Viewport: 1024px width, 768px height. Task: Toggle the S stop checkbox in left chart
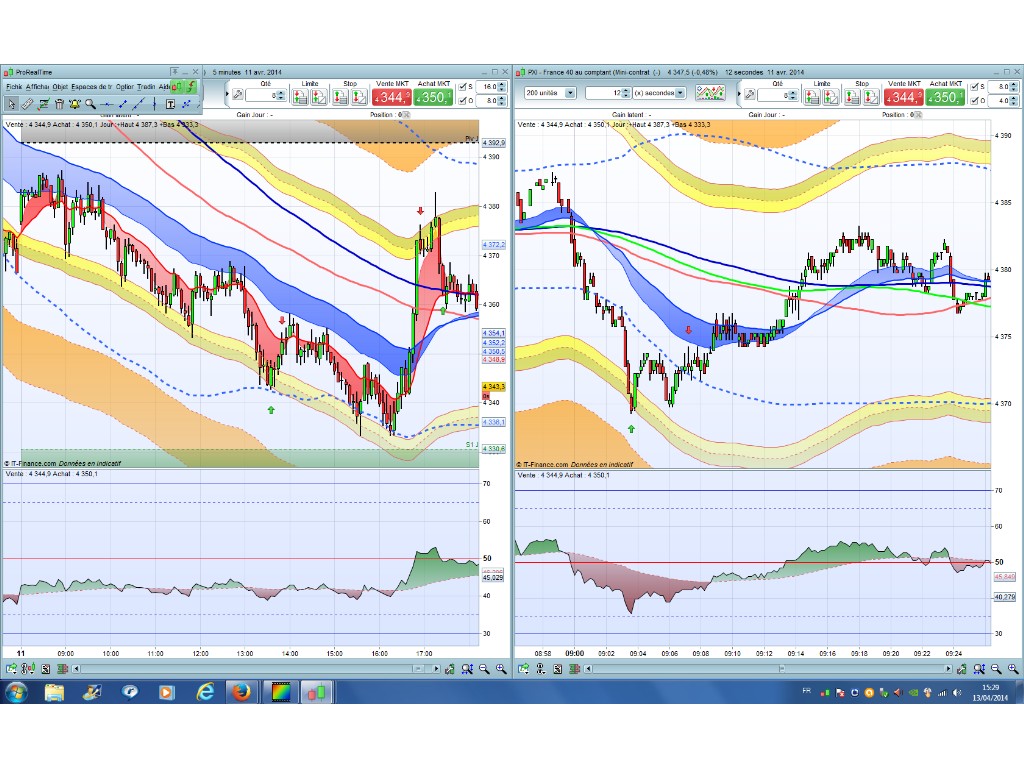(x=462, y=87)
